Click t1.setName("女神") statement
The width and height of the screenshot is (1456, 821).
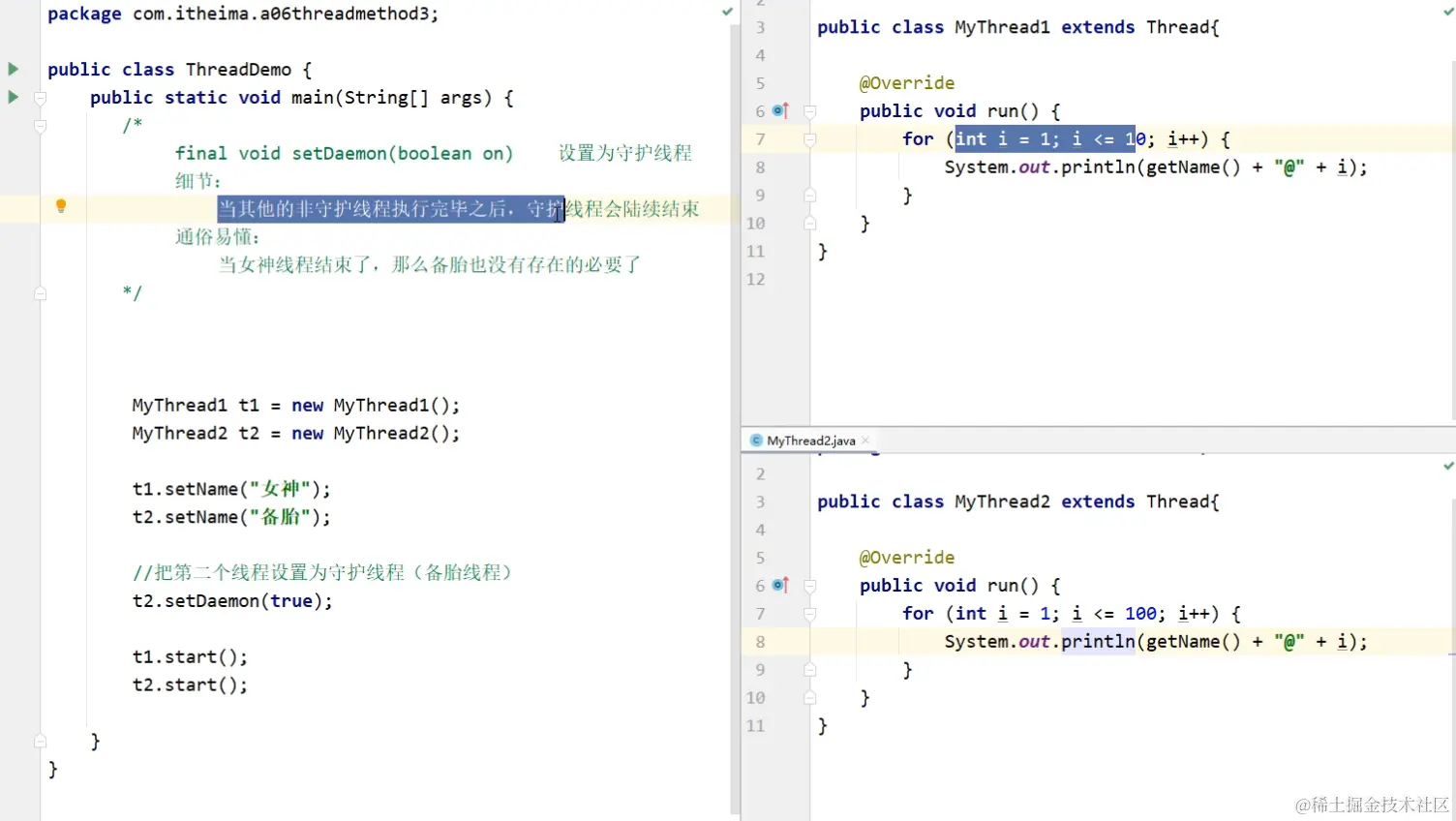coord(231,489)
